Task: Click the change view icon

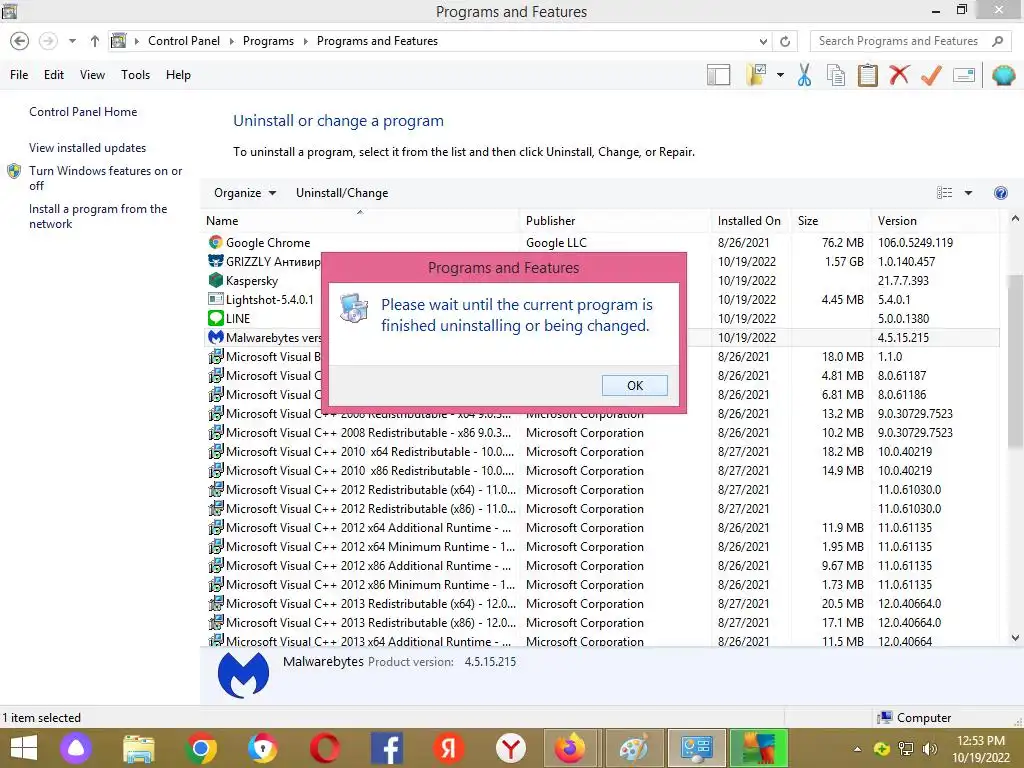Action: tap(944, 193)
